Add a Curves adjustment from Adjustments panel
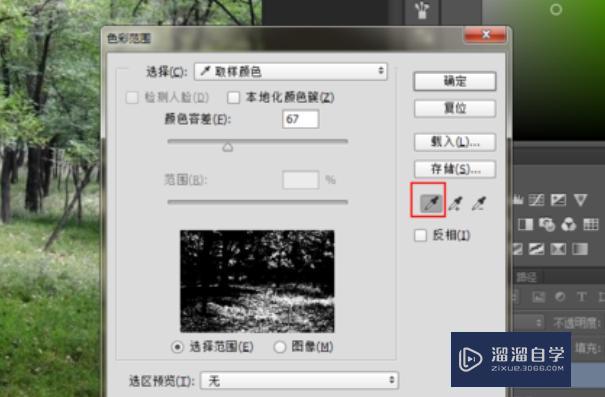 click(537, 199)
